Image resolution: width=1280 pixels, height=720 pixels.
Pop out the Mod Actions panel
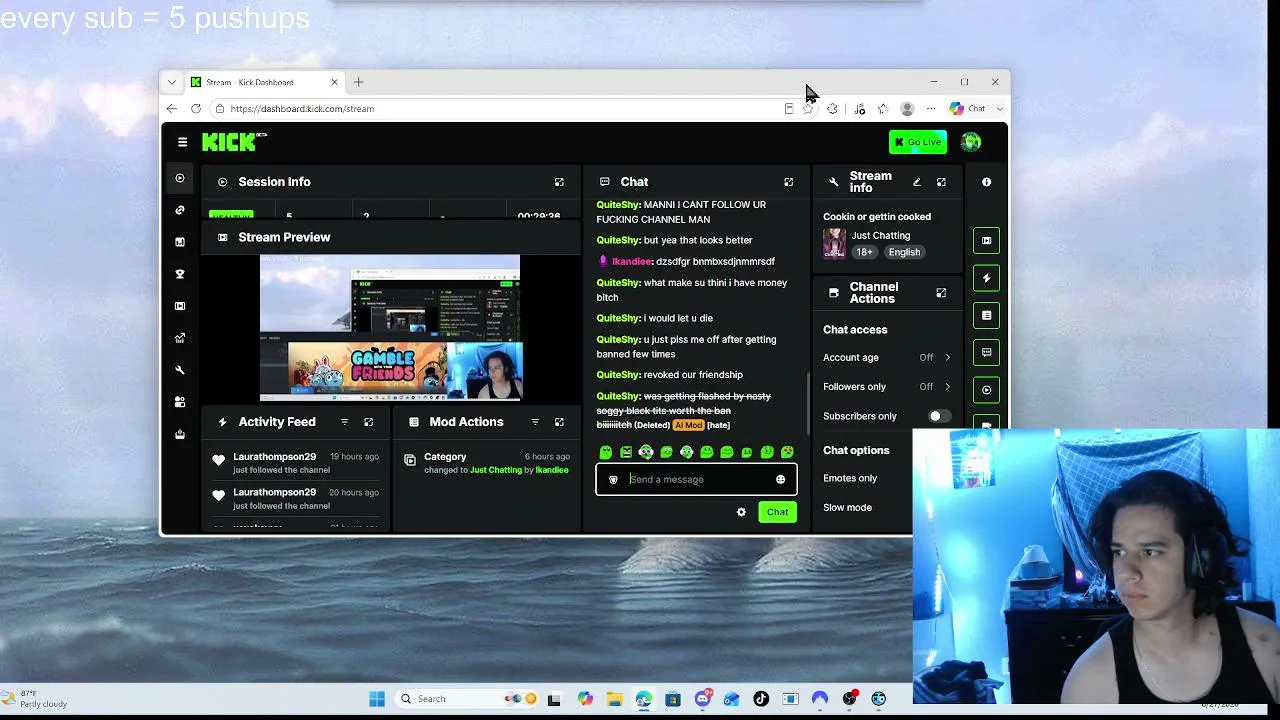point(559,422)
